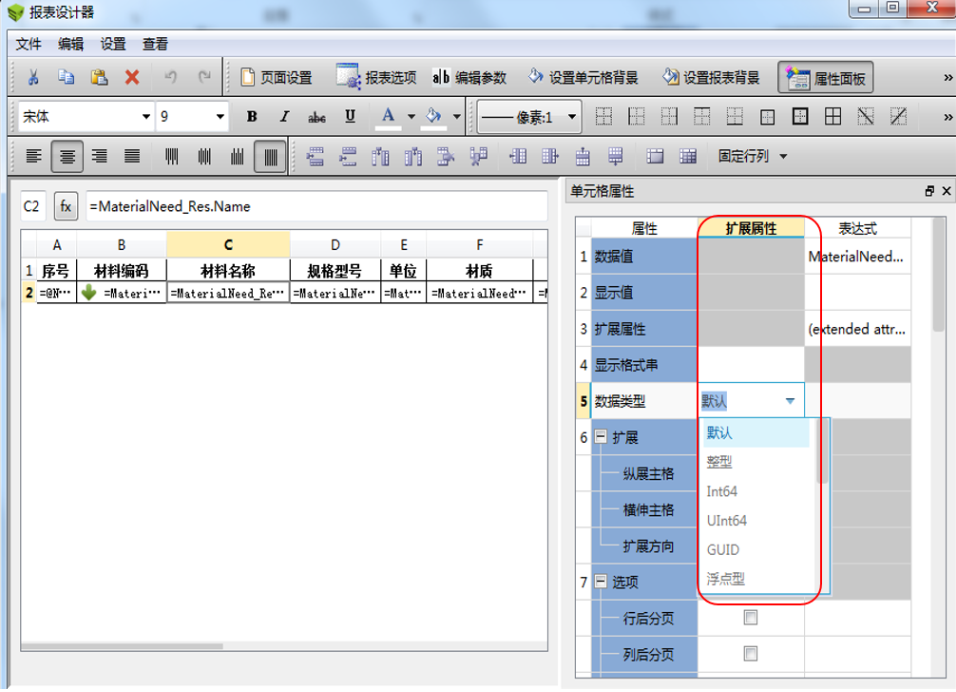Open 编辑参数 edit parameters
This screenshot has width=956, height=692.
(x=469, y=77)
